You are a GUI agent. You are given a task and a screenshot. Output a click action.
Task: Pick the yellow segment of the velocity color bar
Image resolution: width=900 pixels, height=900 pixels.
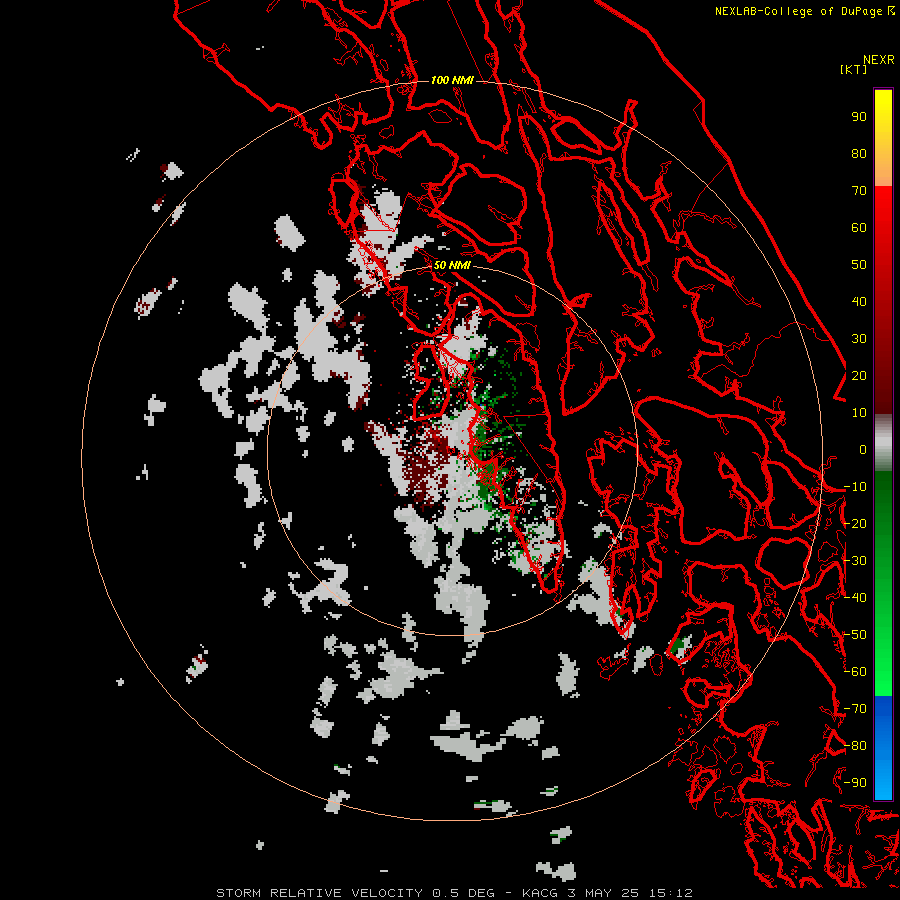point(883,138)
